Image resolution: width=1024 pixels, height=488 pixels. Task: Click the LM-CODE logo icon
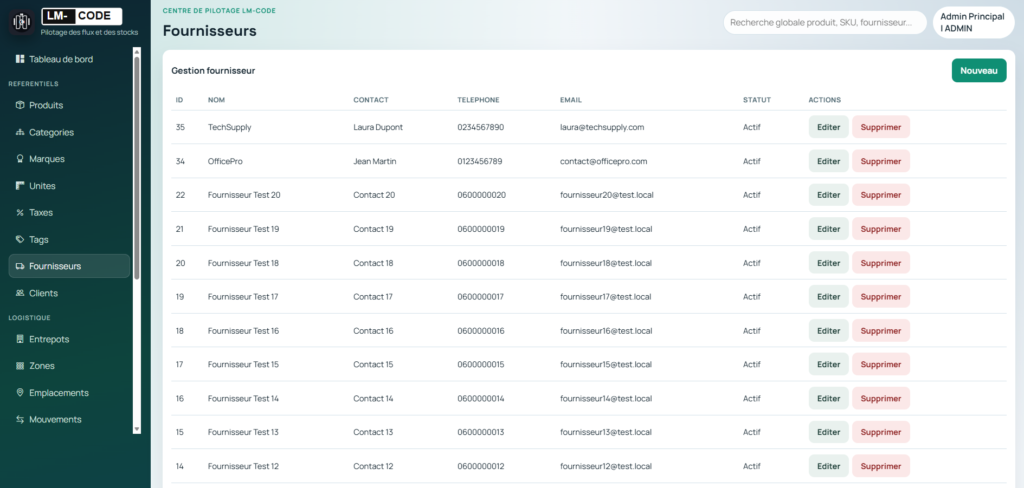pos(21,22)
